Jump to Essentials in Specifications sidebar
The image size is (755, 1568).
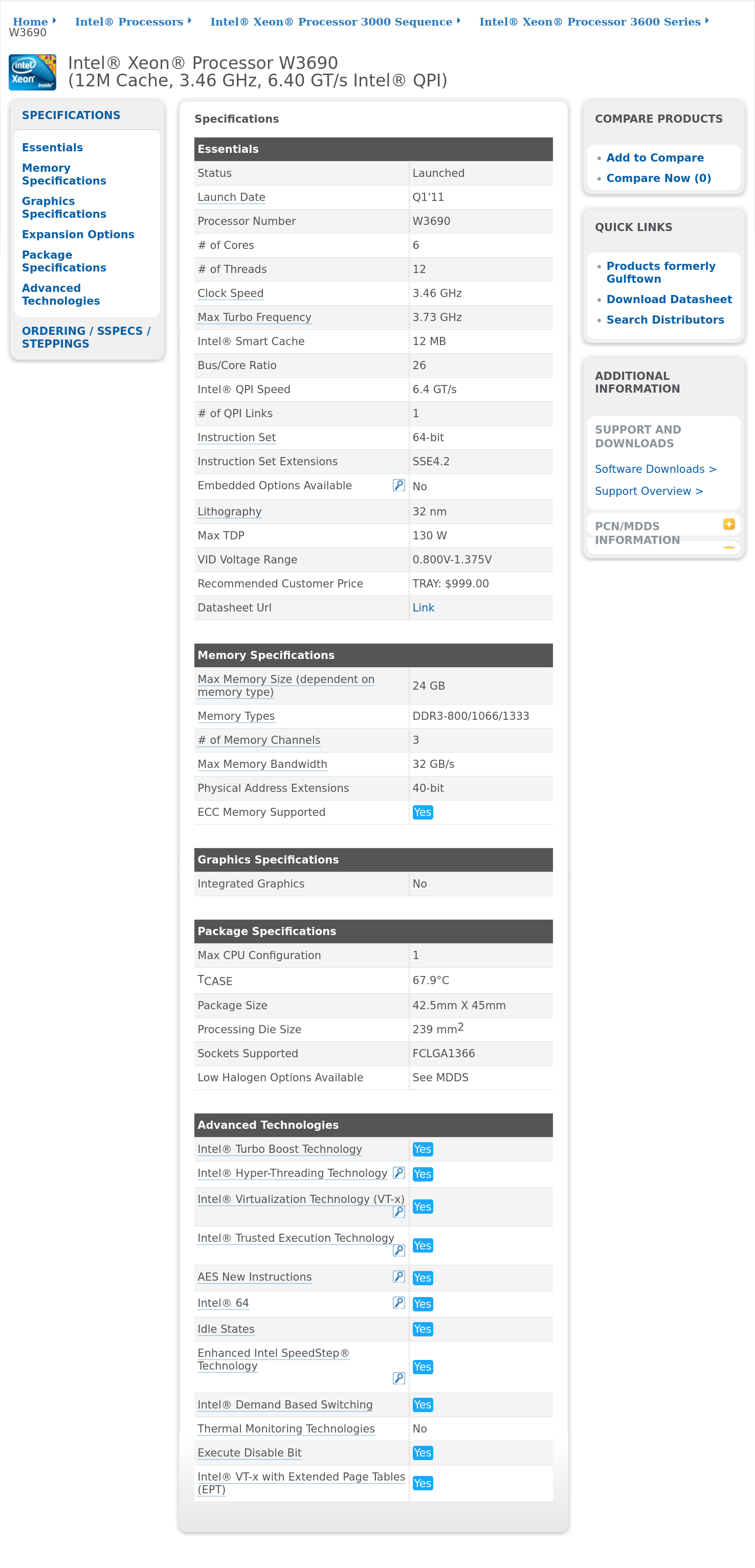52,147
